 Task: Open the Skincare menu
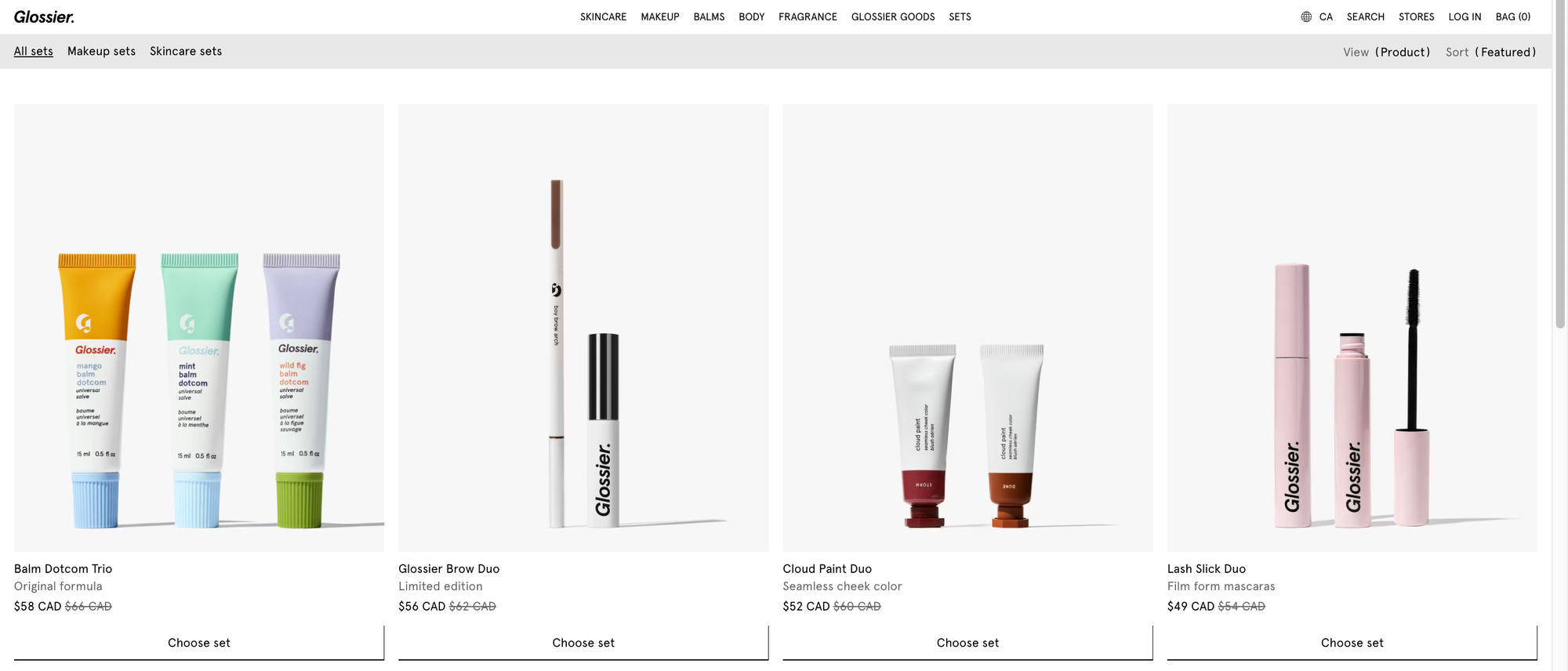pyautogui.click(x=603, y=16)
